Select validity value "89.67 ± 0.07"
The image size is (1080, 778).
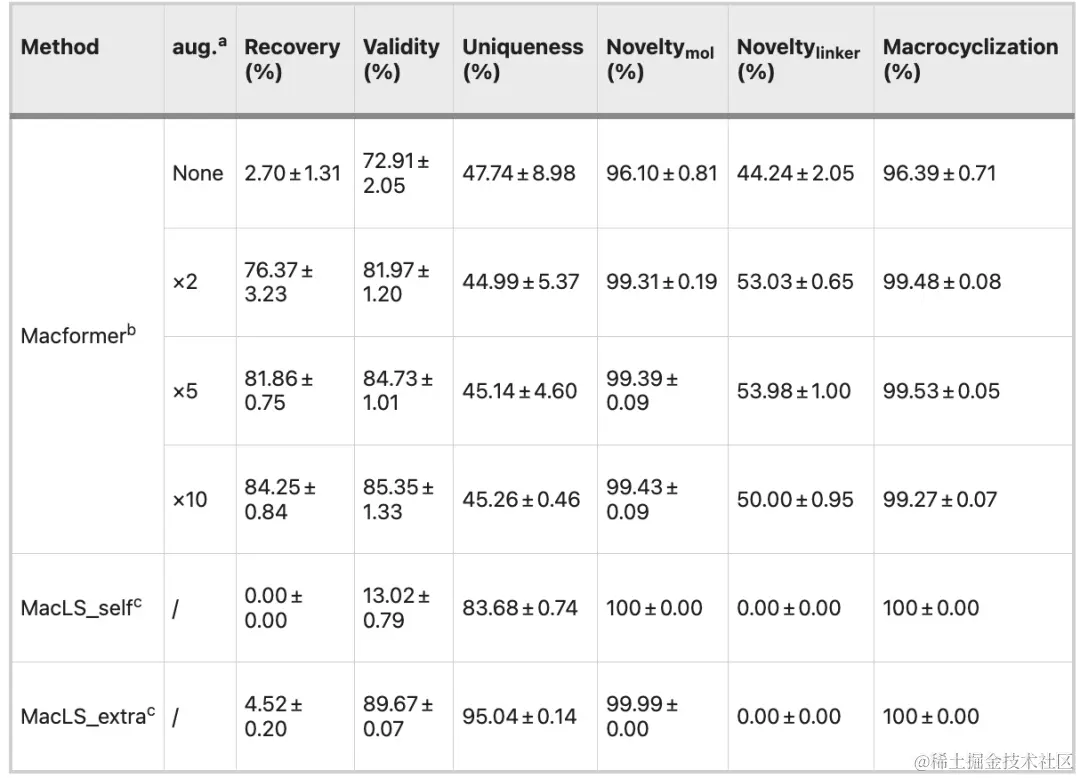pos(397,717)
